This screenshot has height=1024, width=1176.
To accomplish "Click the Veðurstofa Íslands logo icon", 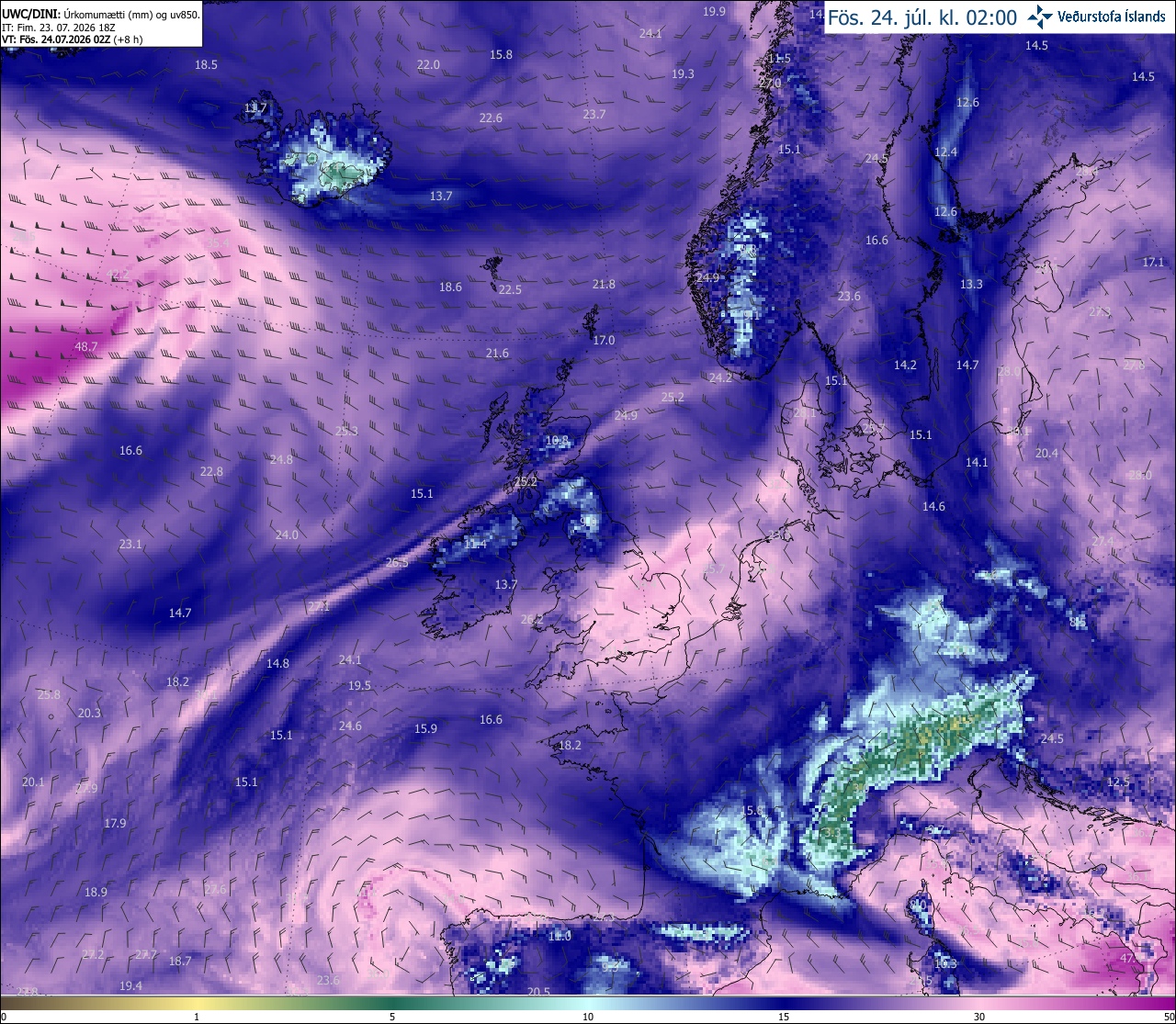I will [x=1040, y=17].
